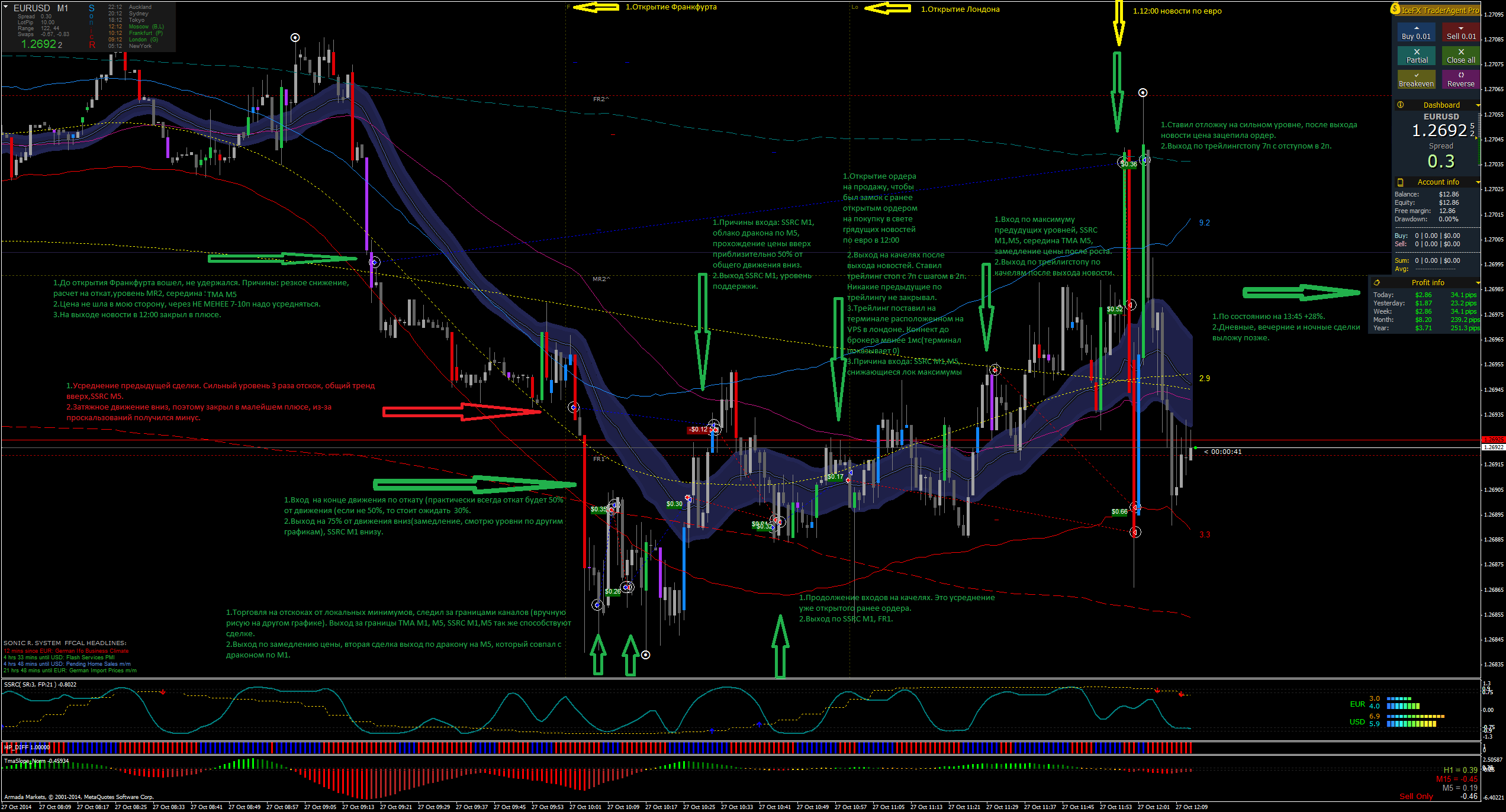
Task: Select the $0.30 trade profit label
Action: tap(674, 504)
